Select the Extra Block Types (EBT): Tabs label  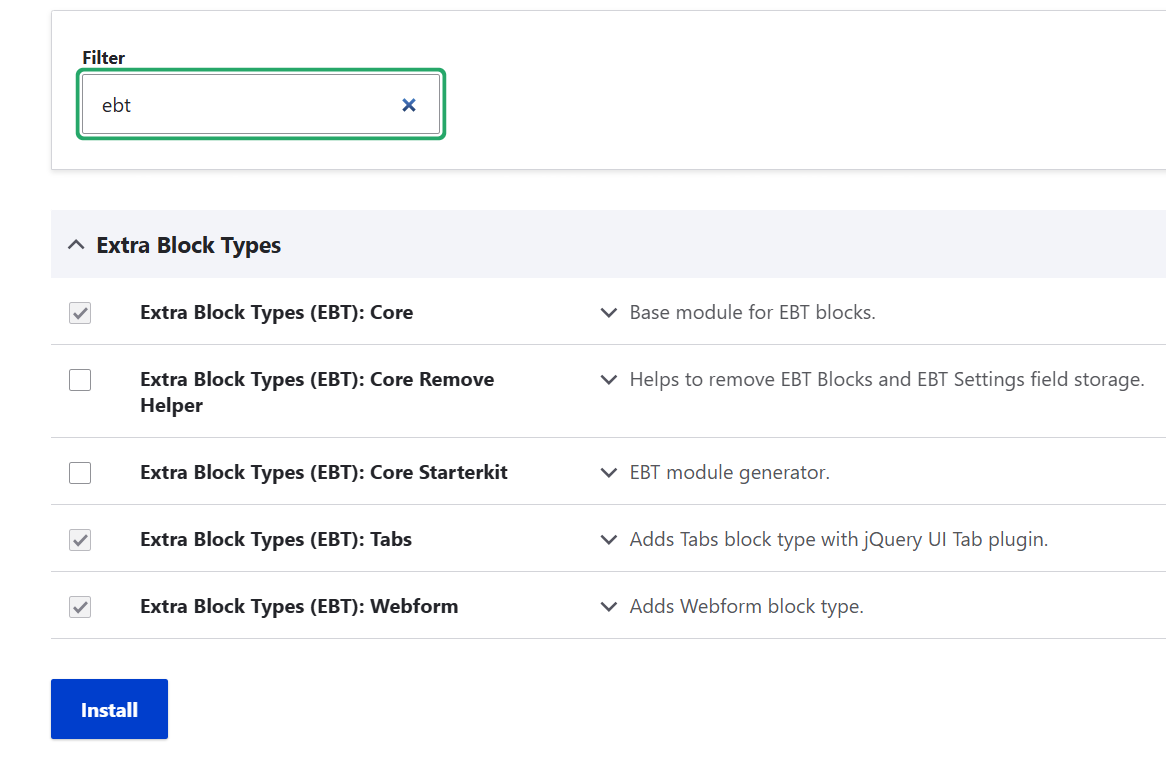pos(276,539)
